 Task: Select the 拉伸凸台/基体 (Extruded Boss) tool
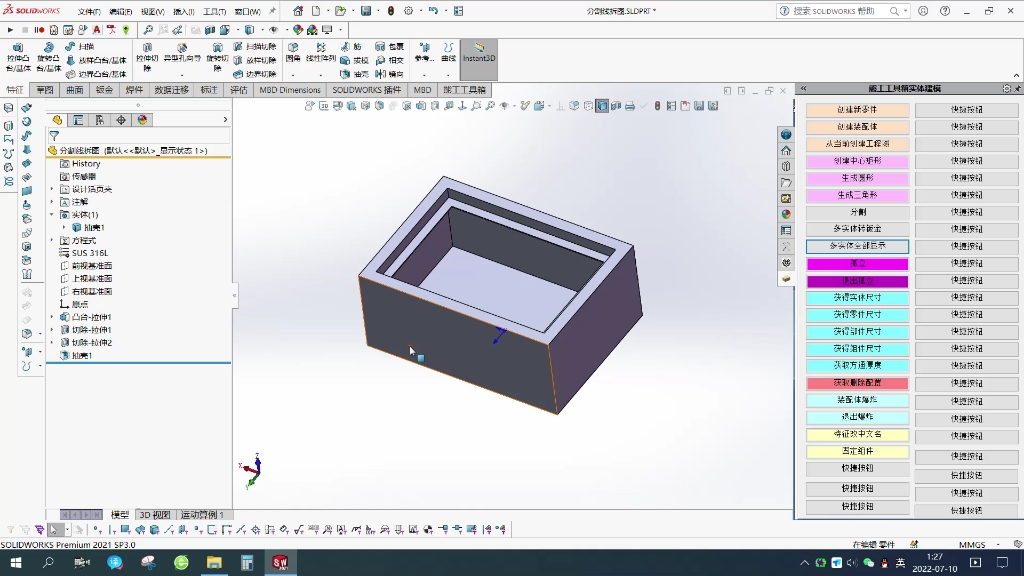pos(18,58)
